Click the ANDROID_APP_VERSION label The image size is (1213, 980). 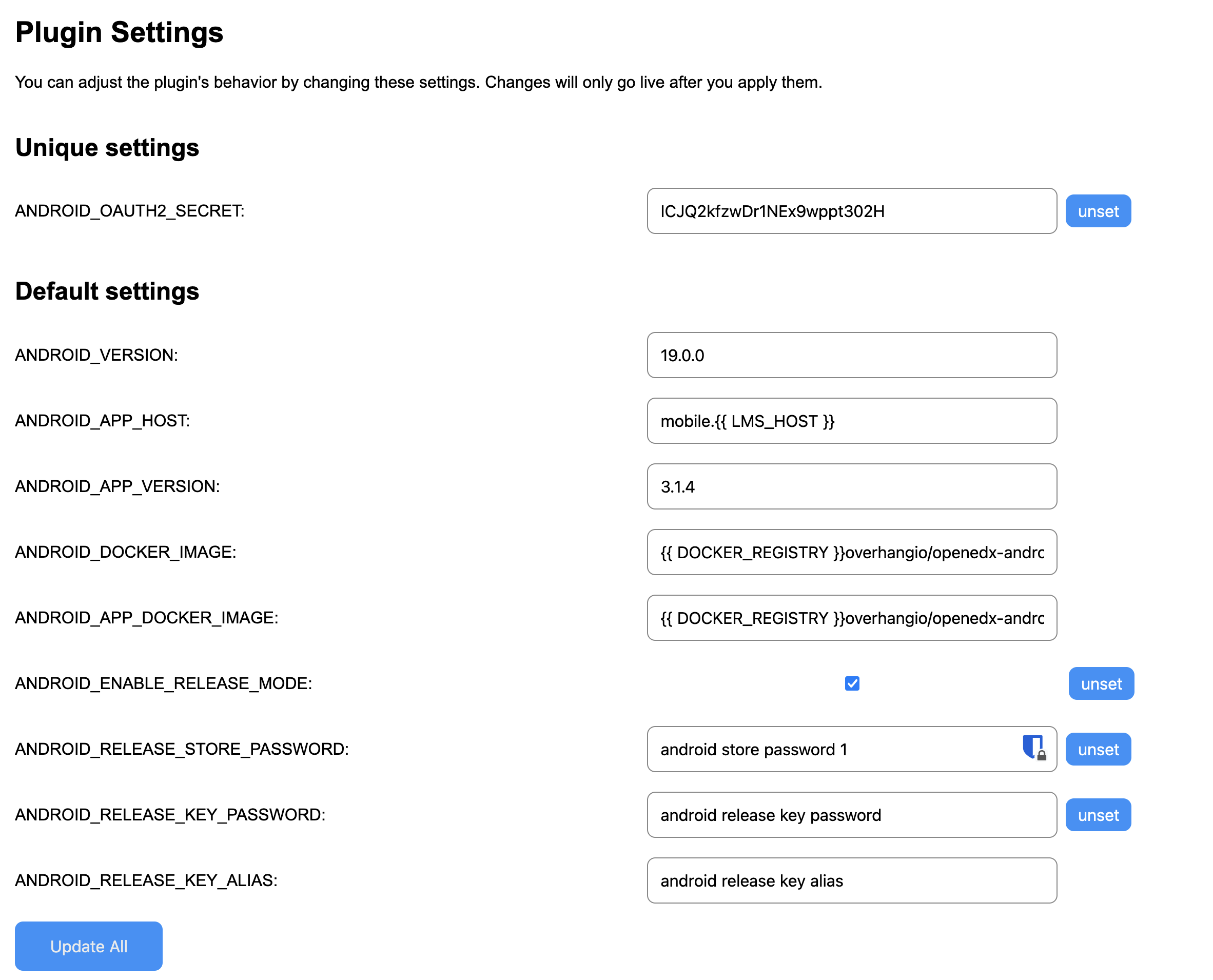[x=118, y=486]
